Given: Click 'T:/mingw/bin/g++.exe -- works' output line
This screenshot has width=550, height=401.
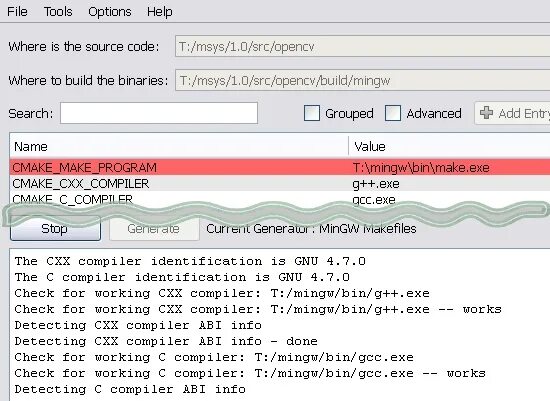Looking at the screenshot, I should click(x=258, y=309).
